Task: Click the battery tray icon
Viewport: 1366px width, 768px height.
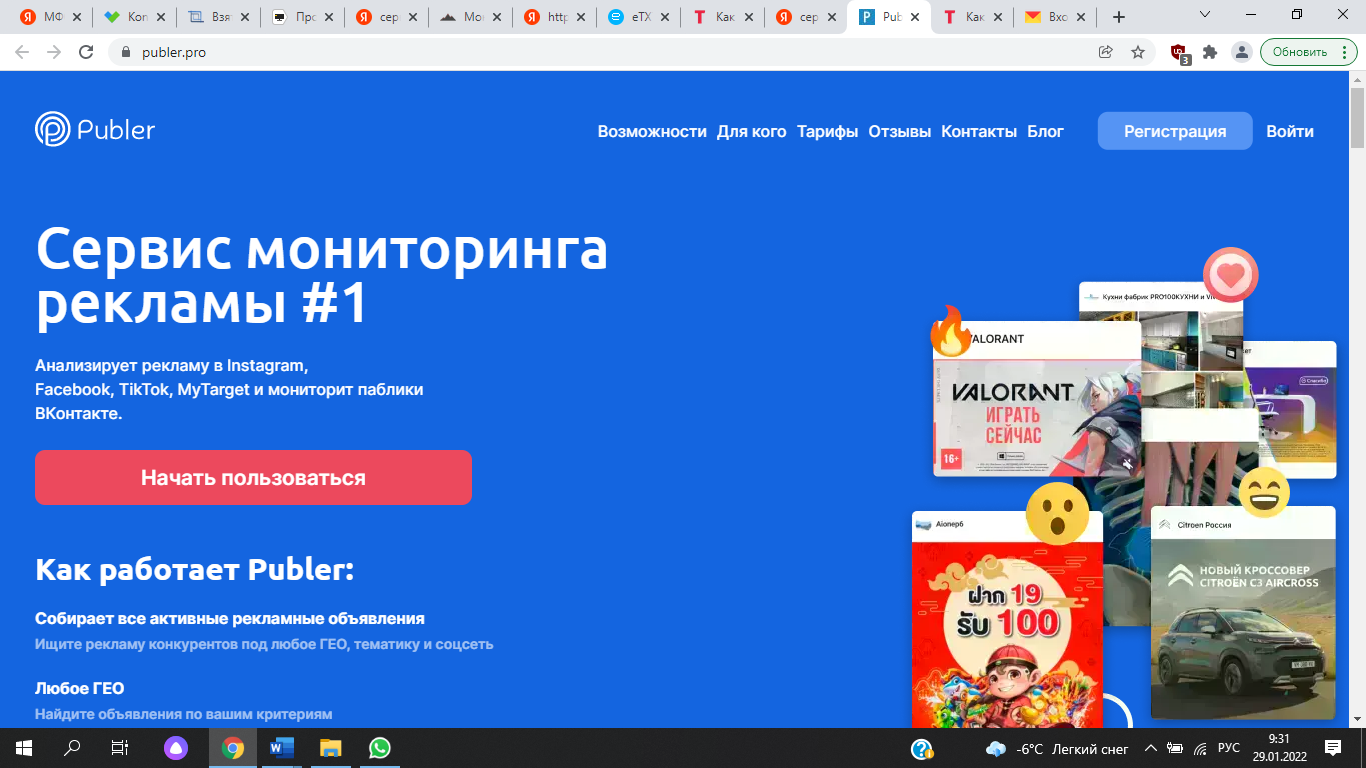Action: coord(1176,749)
